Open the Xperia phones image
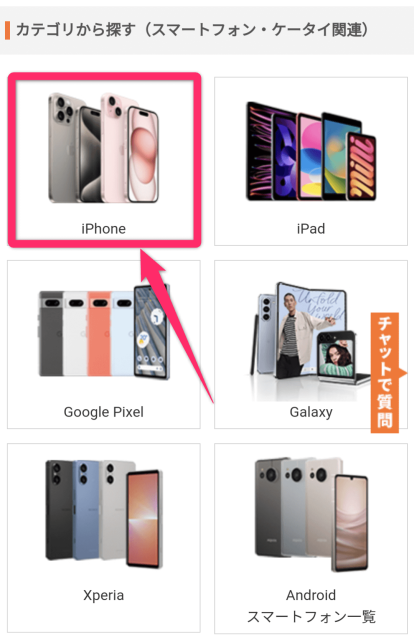Viewport: 414px width, 640px height. click(104, 514)
